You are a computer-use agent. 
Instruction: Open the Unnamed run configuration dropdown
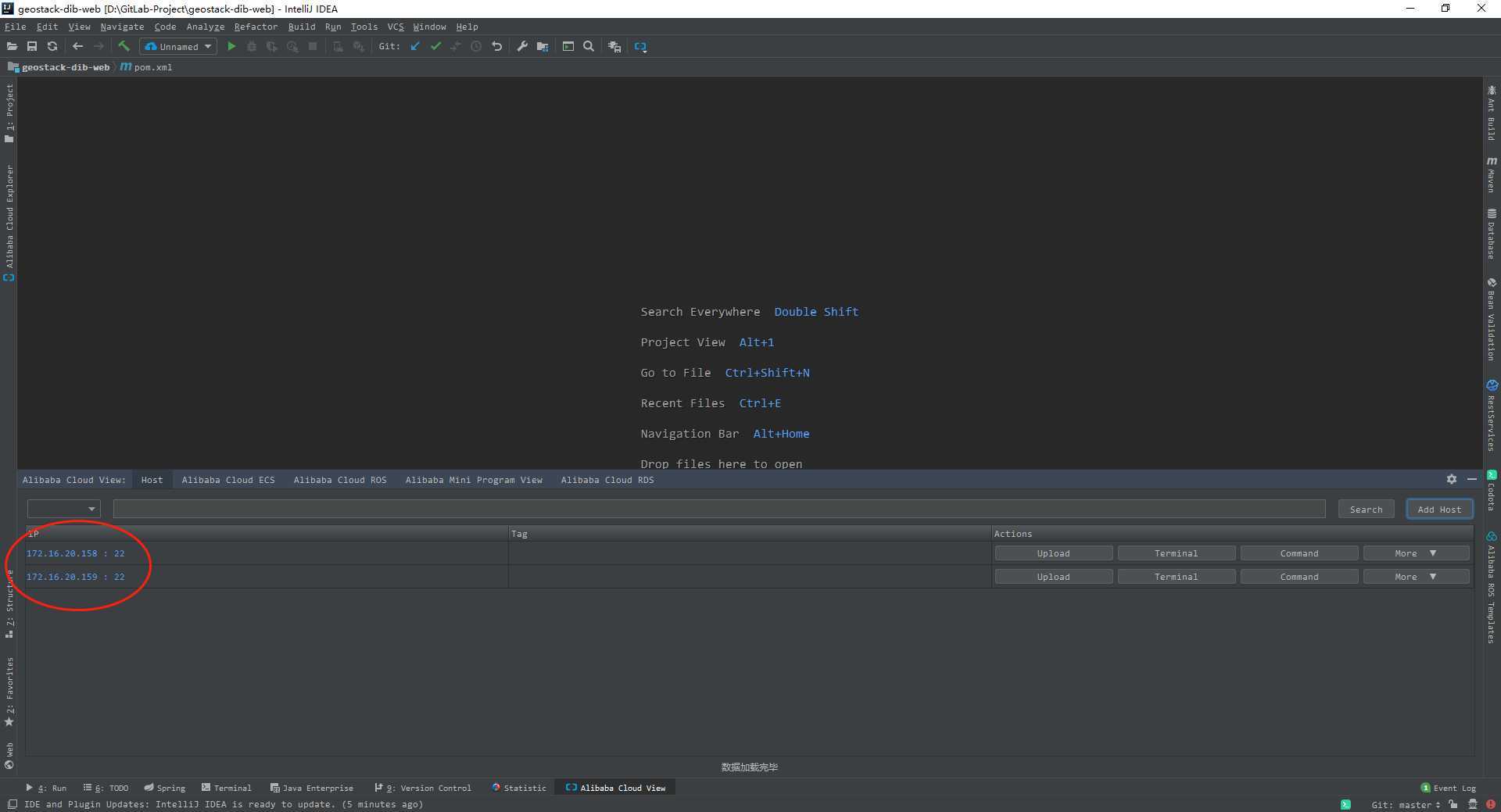(x=178, y=47)
